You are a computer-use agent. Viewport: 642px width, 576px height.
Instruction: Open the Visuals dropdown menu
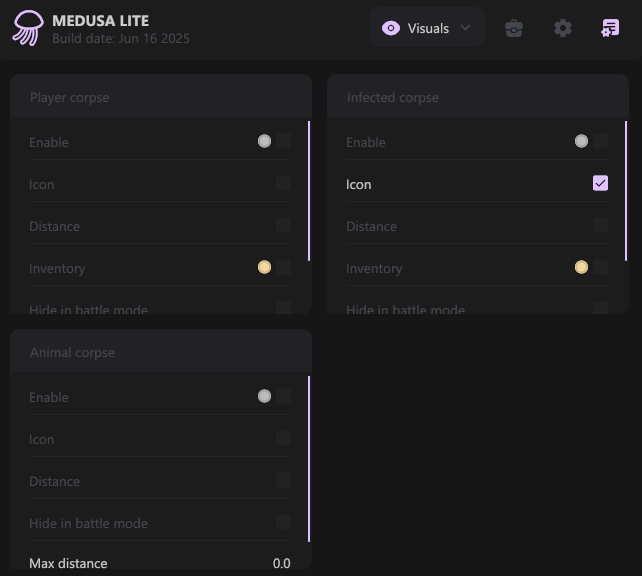click(427, 28)
